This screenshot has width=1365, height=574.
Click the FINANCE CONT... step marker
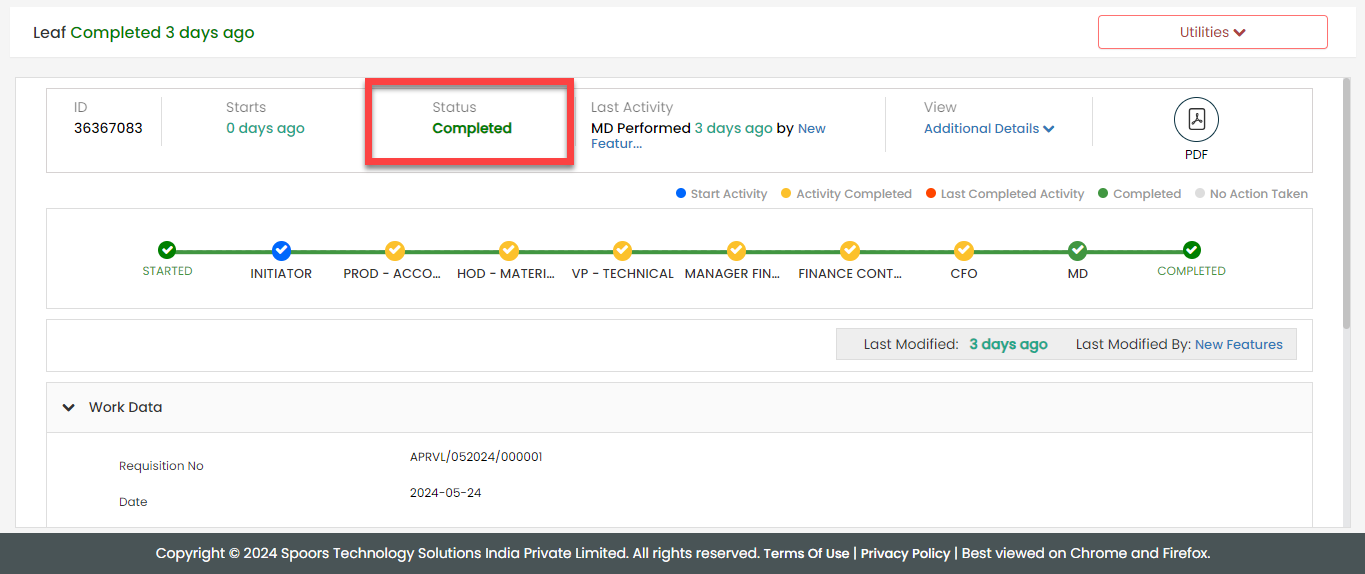(850, 250)
